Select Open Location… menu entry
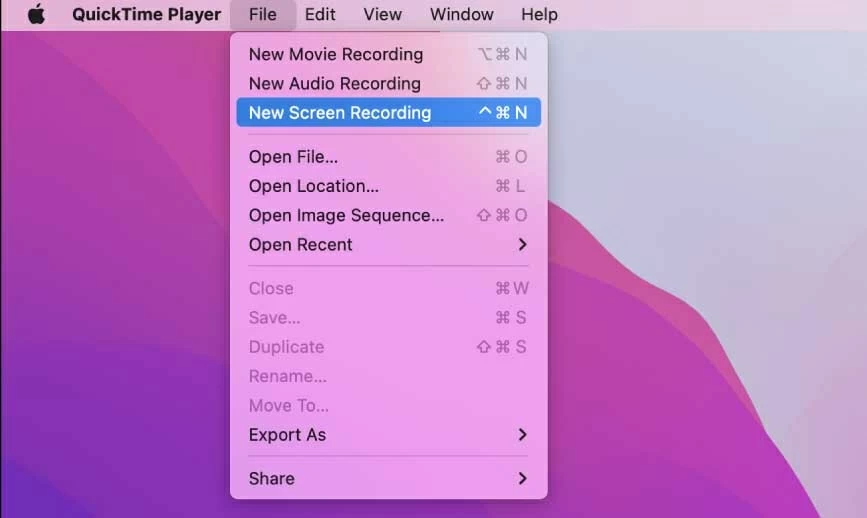 [389, 186]
